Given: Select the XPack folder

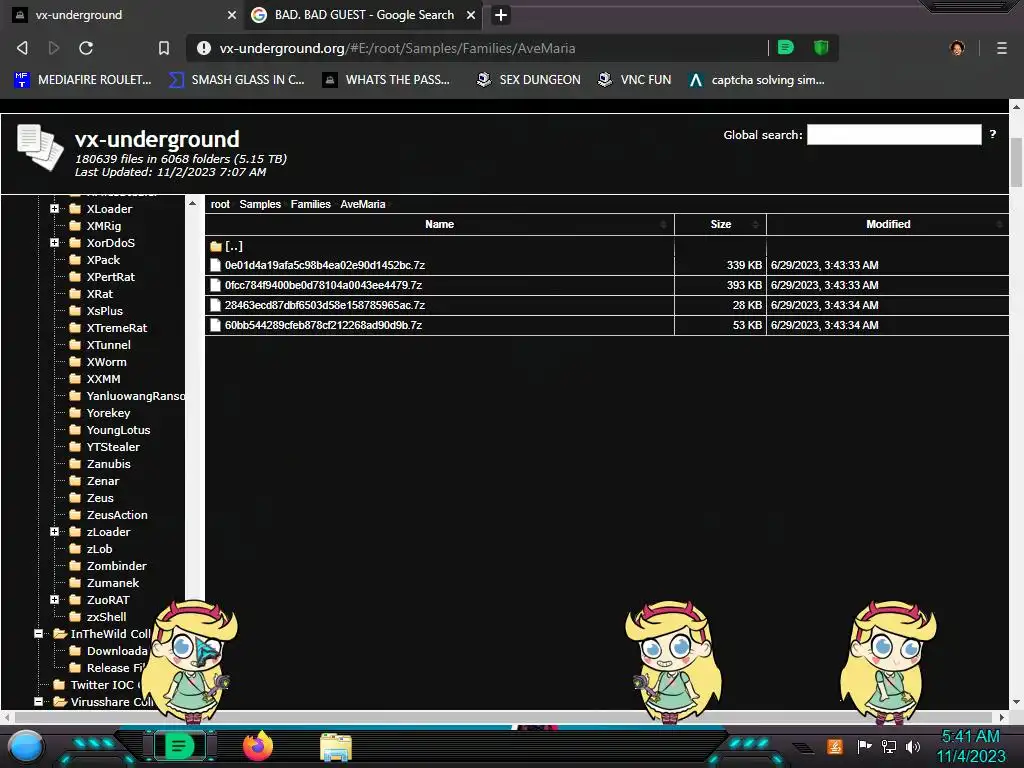Looking at the screenshot, I should coord(95,260).
